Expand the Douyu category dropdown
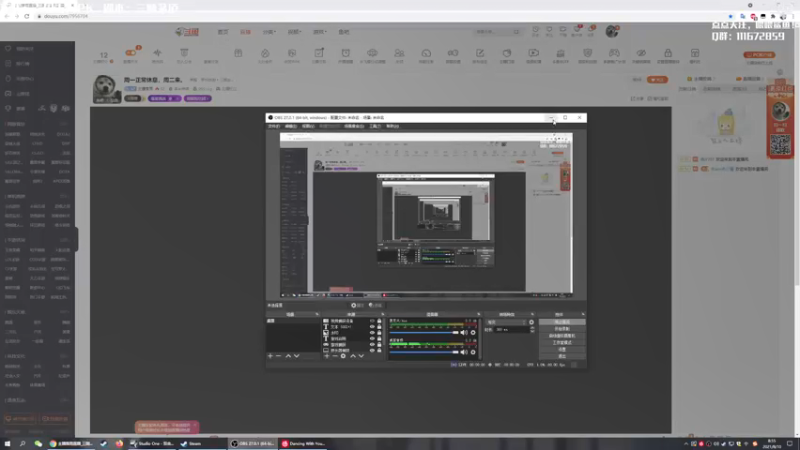Screen dimensions: 800x450 click(x=269, y=32)
